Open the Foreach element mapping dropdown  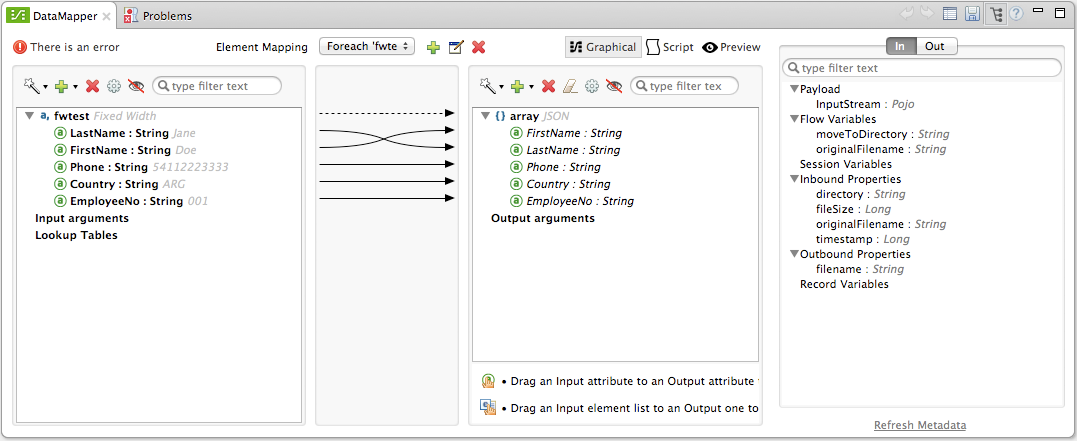click(x=367, y=47)
